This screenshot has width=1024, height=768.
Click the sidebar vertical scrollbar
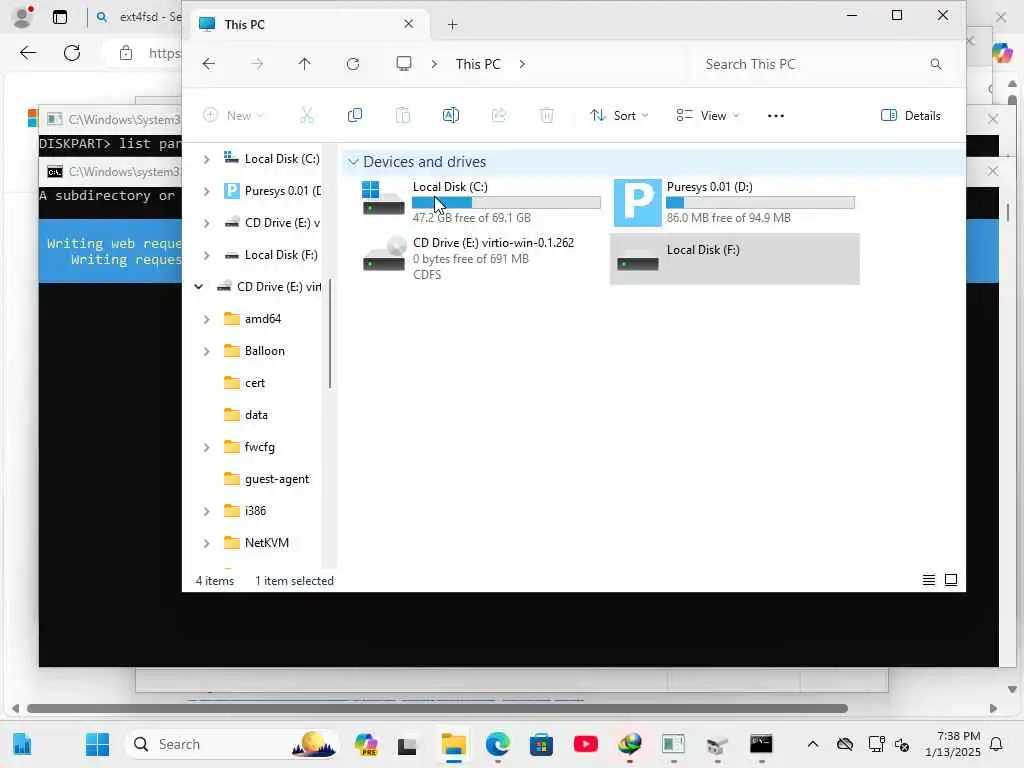pos(330,333)
